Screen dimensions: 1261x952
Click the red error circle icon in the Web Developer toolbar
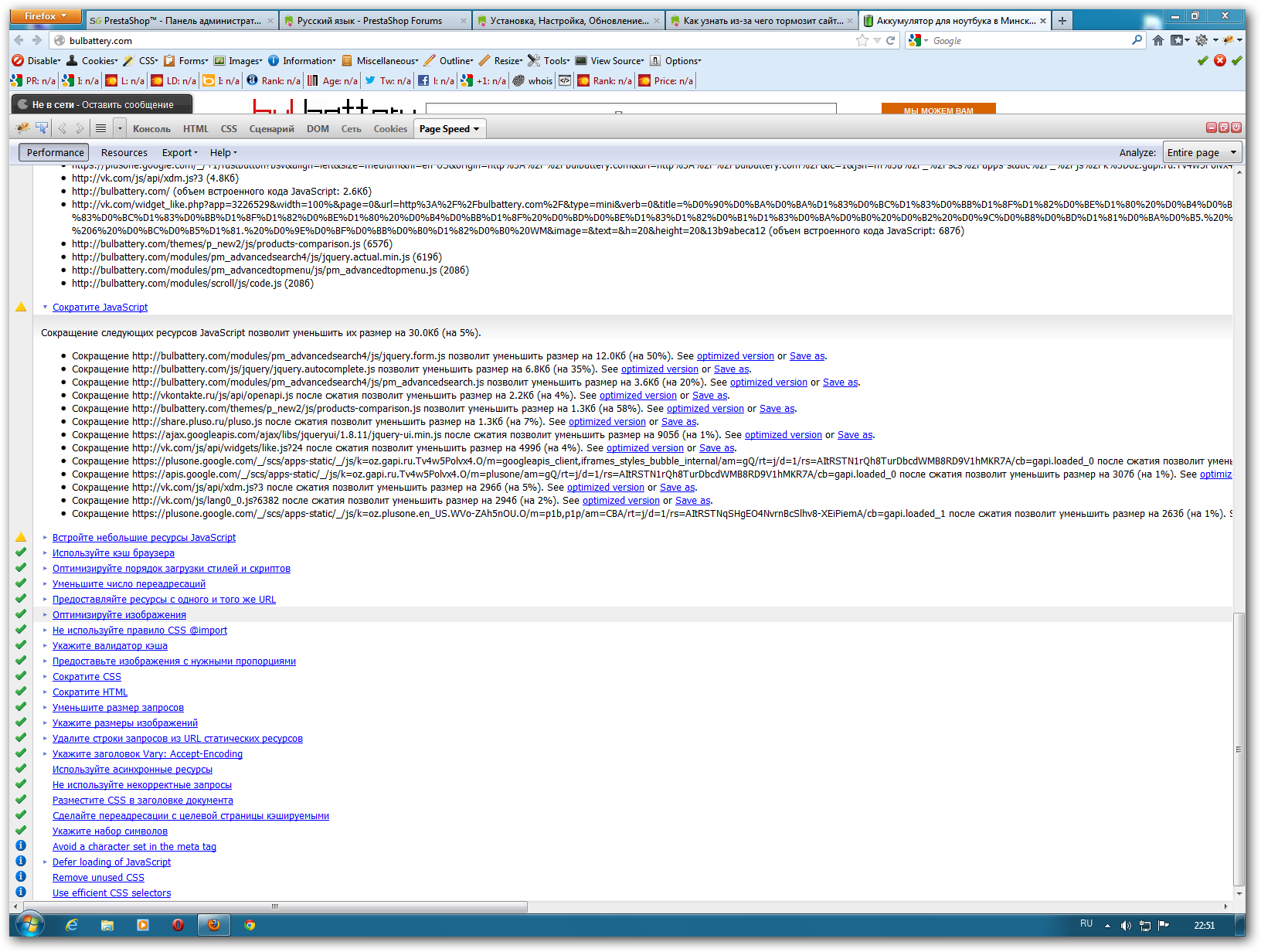(1220, 60)
